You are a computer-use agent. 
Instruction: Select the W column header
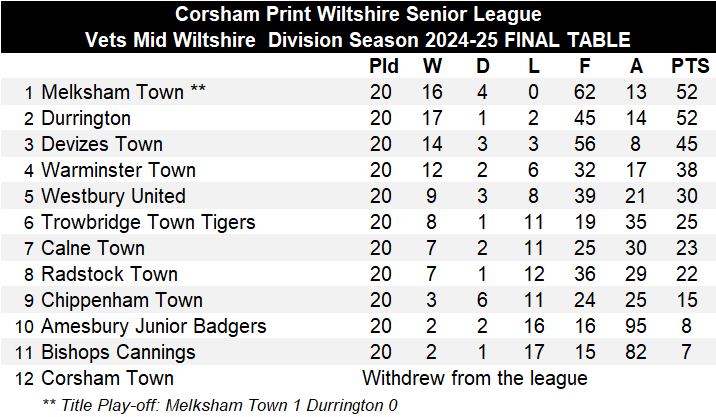coord(432,67)
